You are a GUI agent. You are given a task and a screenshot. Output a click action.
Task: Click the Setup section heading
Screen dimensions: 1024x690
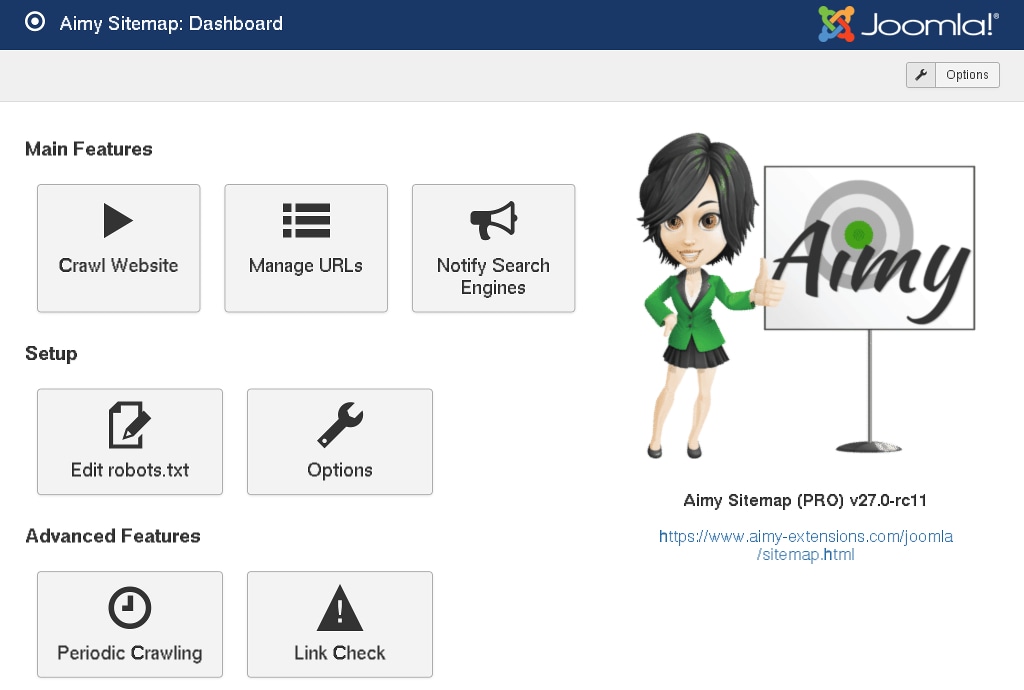pyautogui.click(x=51, y=354)
